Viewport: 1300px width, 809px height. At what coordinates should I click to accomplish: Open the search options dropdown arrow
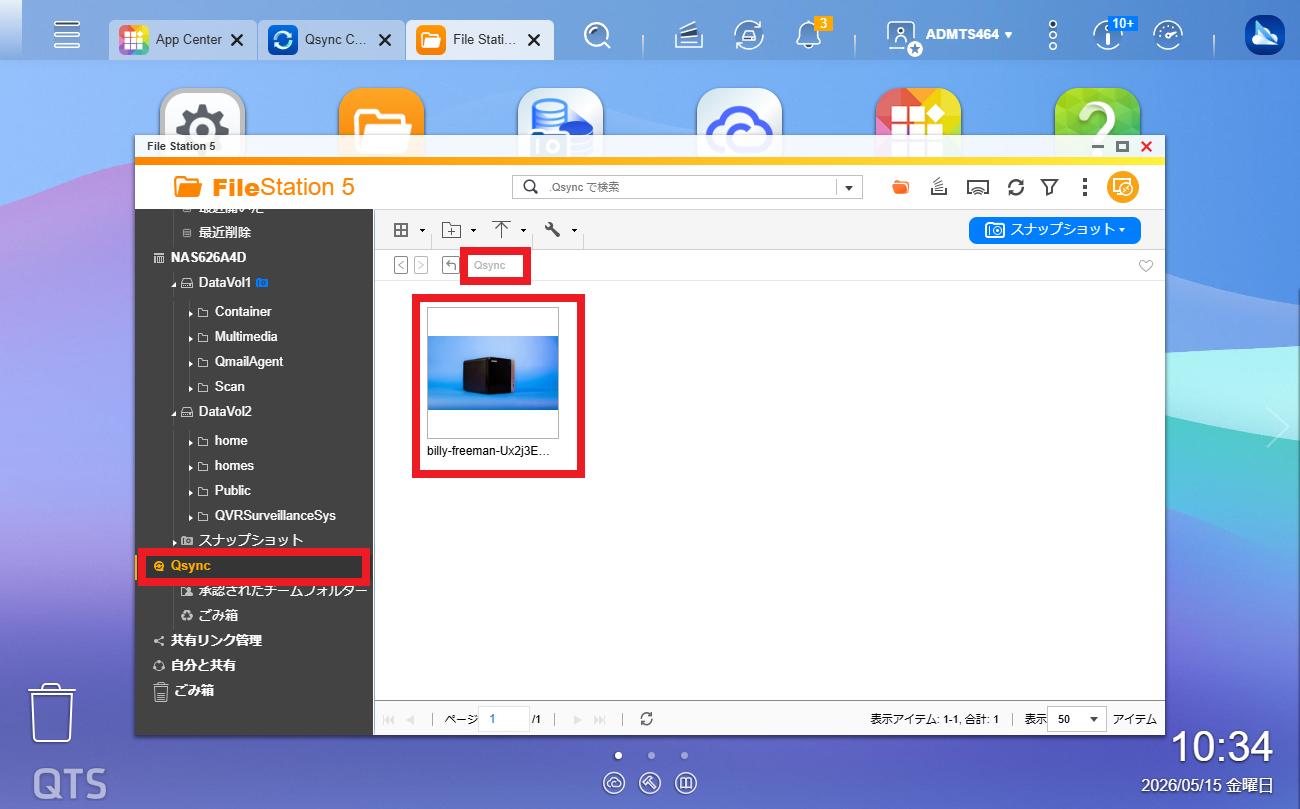(x=850, y=187)
